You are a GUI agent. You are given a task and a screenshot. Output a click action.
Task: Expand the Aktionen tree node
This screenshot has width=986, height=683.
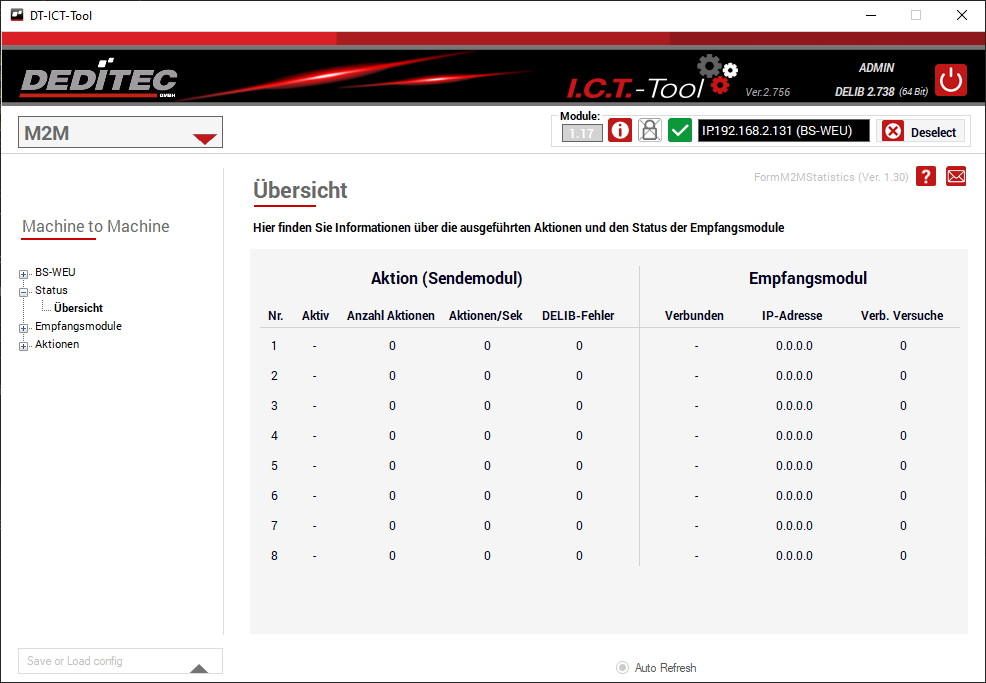[24, 345]
